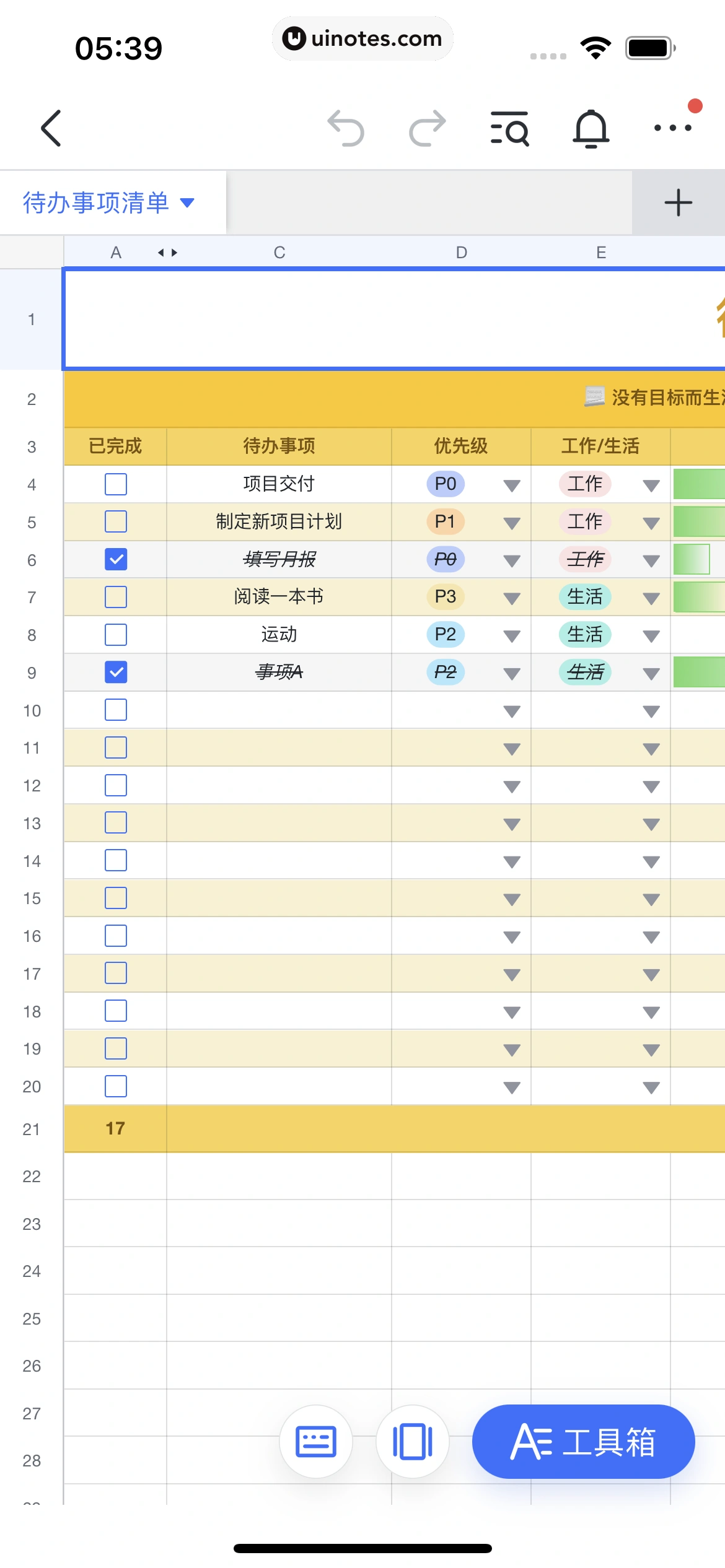The image size is (725, 1568).
Task: Check the 阅读一本书 checkbox
Action: click(116, 597)
